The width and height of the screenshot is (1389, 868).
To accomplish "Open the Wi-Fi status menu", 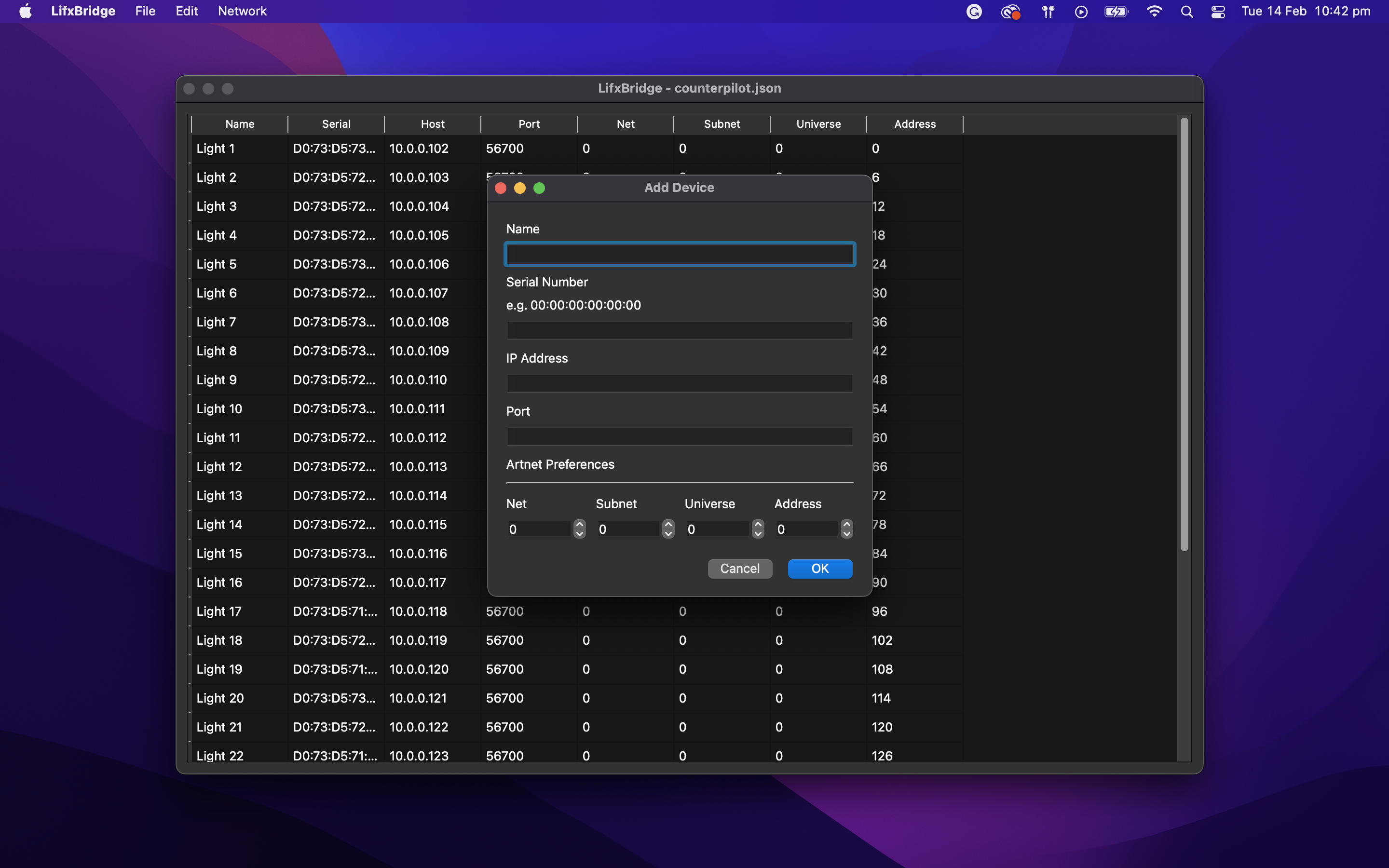I will point(1154,12).
